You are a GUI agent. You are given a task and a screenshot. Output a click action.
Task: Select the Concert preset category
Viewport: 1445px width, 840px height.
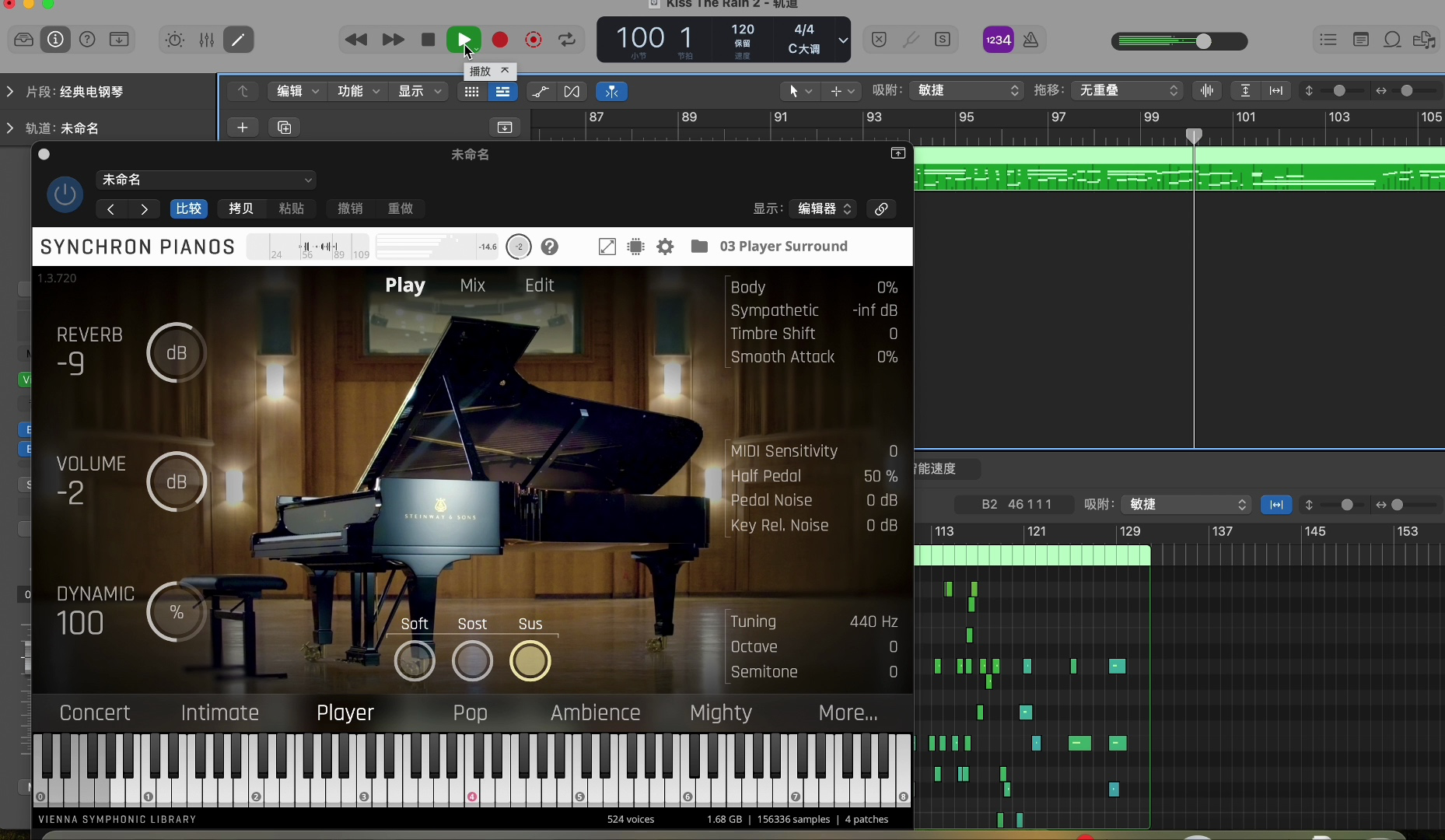(x=95, y=712)
